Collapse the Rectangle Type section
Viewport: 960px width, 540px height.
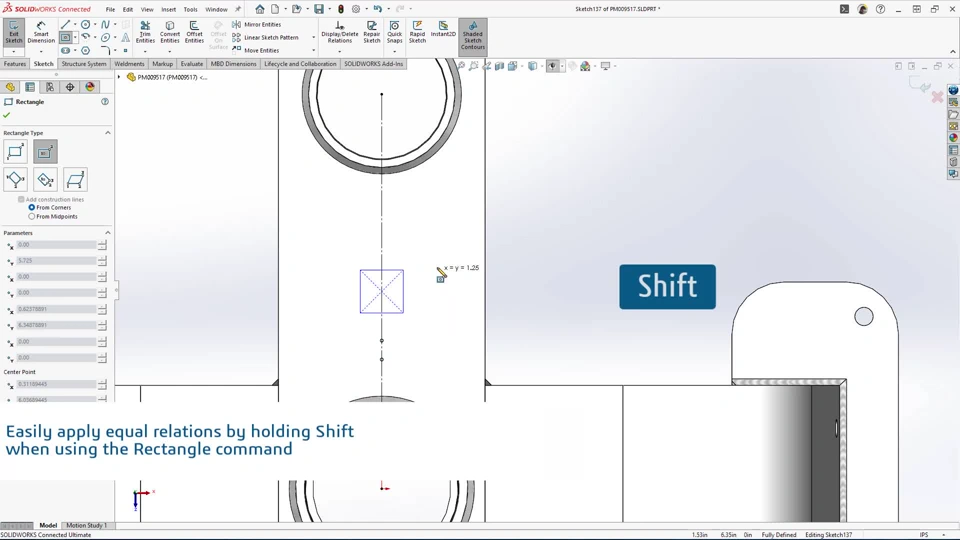108,133
